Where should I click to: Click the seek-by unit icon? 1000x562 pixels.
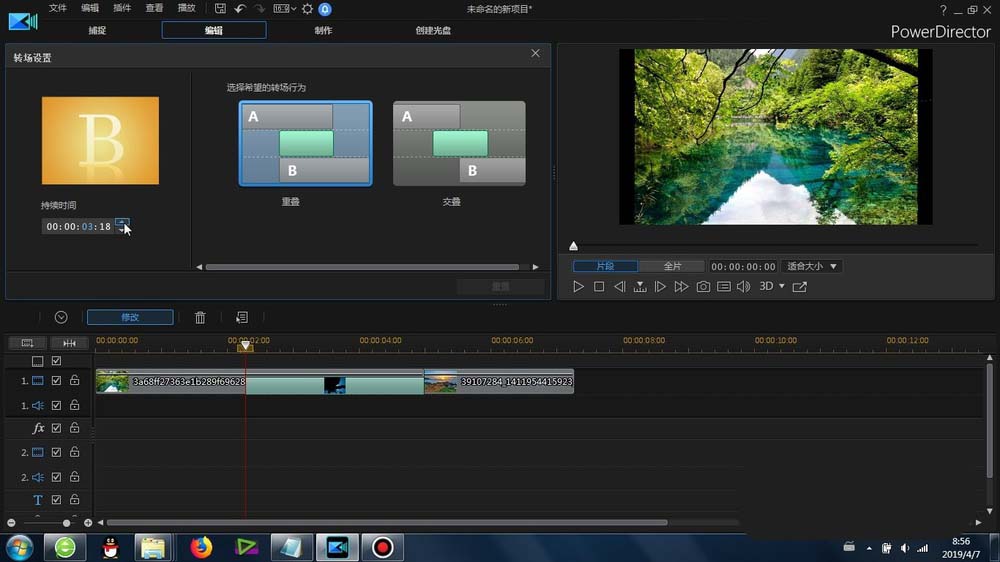(640, 287)
